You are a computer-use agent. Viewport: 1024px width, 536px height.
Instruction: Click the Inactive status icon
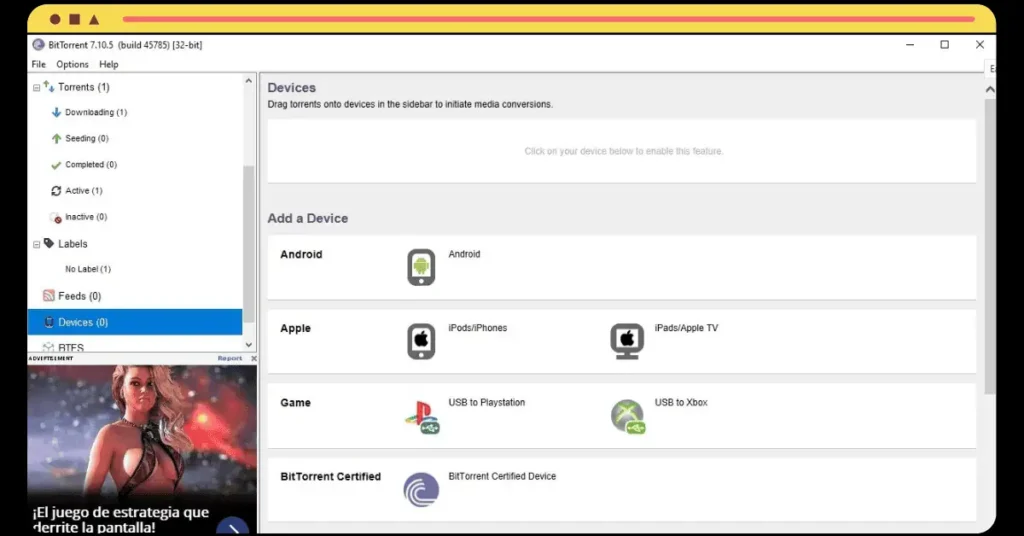click(x=56, y=217)
